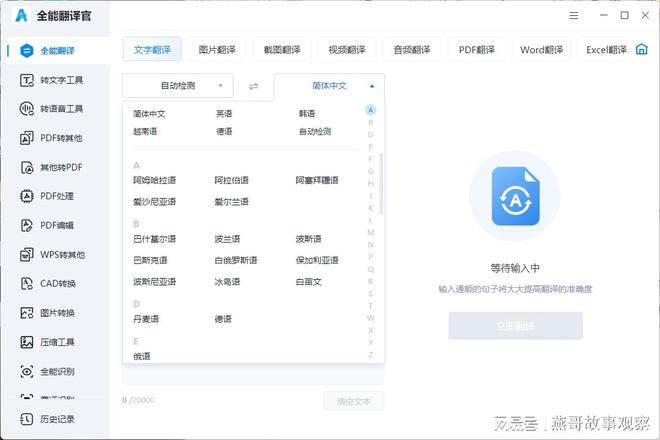Image resolution: width=660 pixels, height=440 pixels.
Task: Collapse the 简体中文 target language dropdown
Action: click(x=329, y=86)
